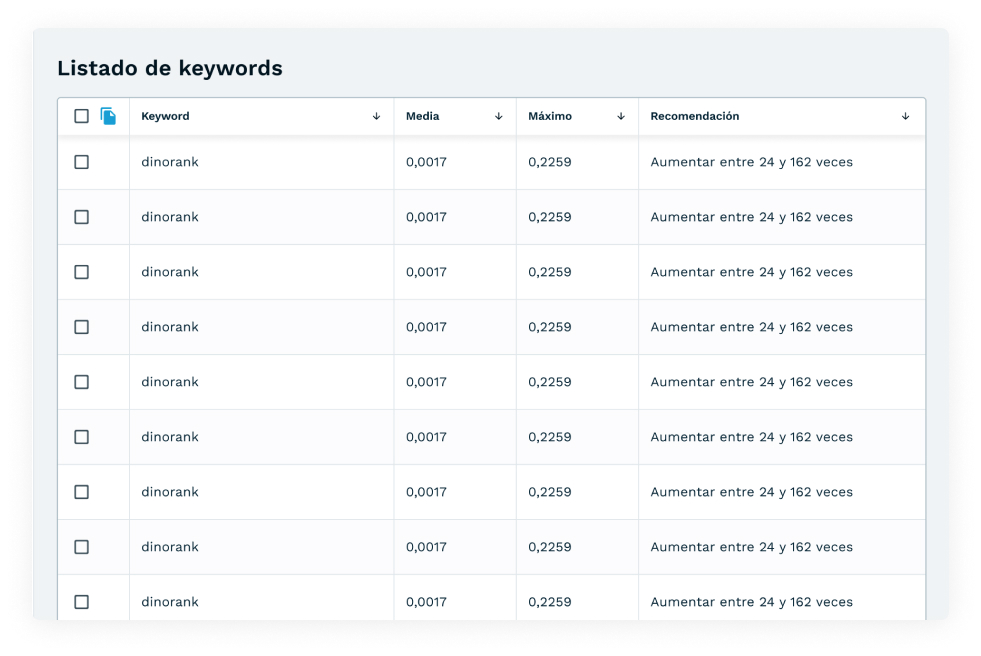Click the 0,2259 value in the third row

(x=550, y=272)
